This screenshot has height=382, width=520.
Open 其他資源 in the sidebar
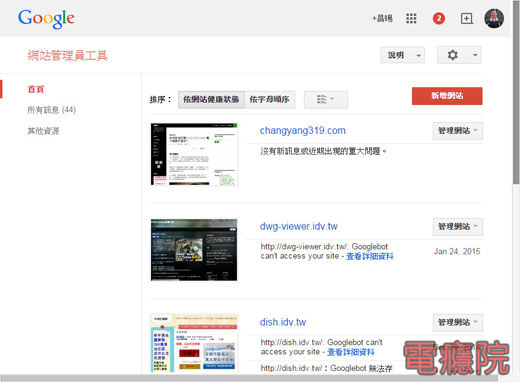click(x=43, y=131)
